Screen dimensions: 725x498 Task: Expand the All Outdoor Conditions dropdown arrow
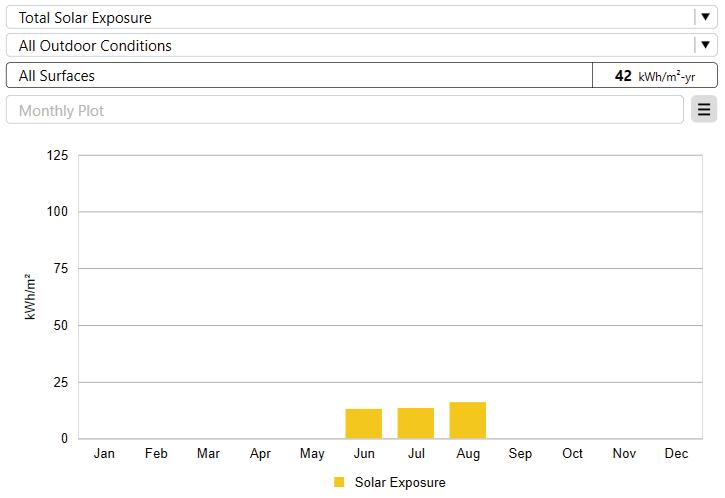705,45
